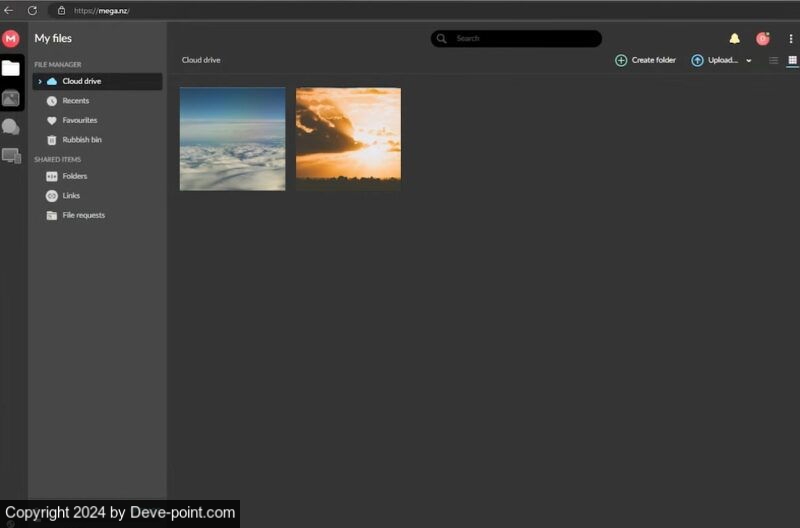This screenshot has width=800, height=528.
Task: Open Recents in the sidebar
Action: point(75,101)
